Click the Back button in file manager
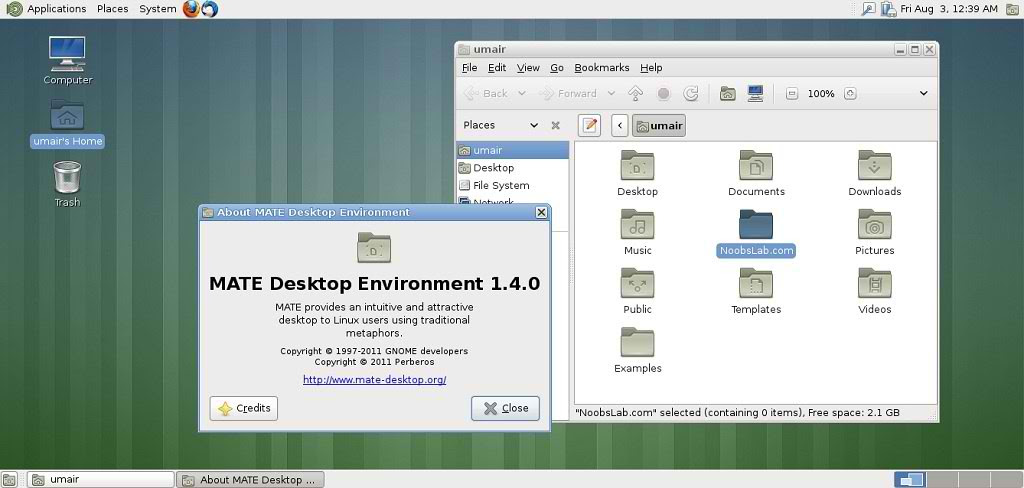 tap(486, 93)
